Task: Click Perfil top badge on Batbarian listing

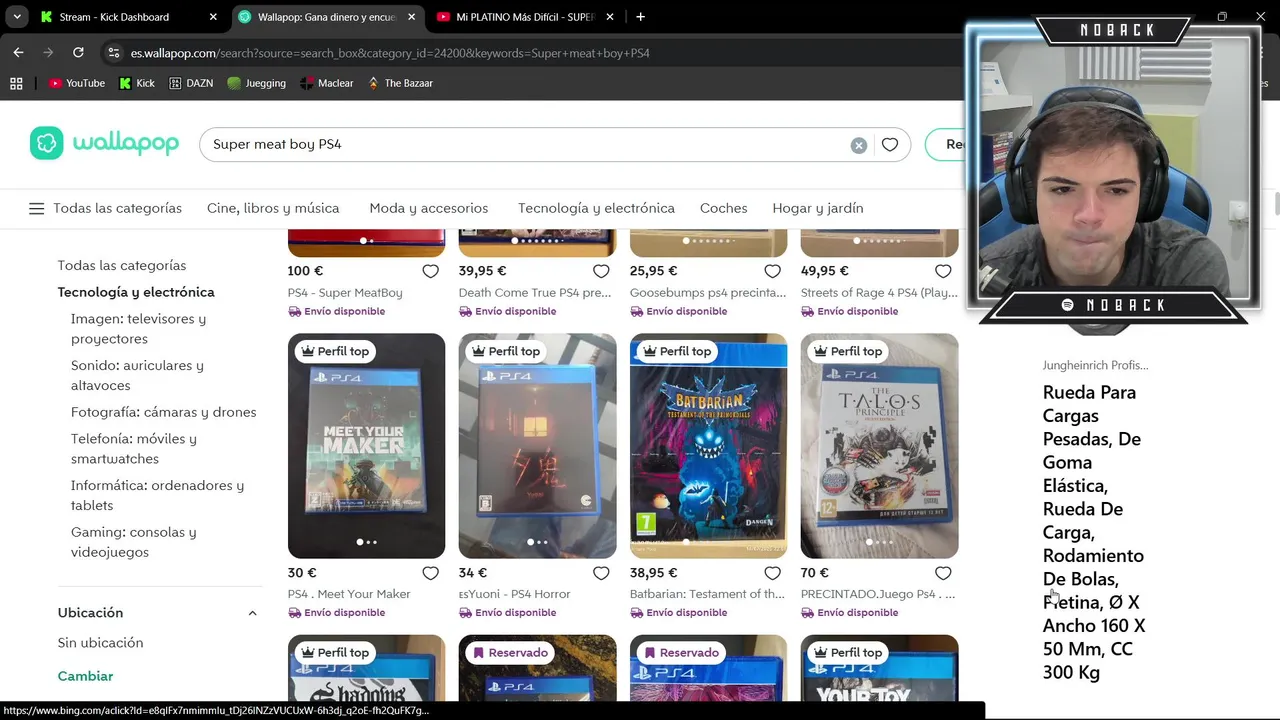Action: click(677, 351)
